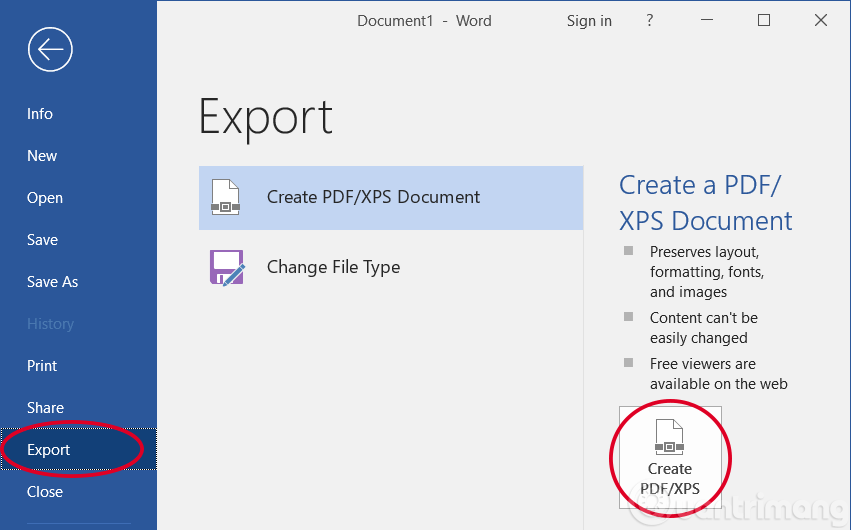Click Save in the left sidebar
This screenshot has width=851, height=530.
click(43, 240)
